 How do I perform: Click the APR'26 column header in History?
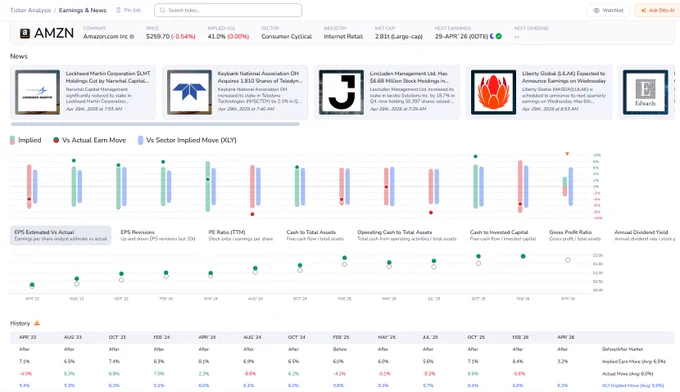[566, 337]
